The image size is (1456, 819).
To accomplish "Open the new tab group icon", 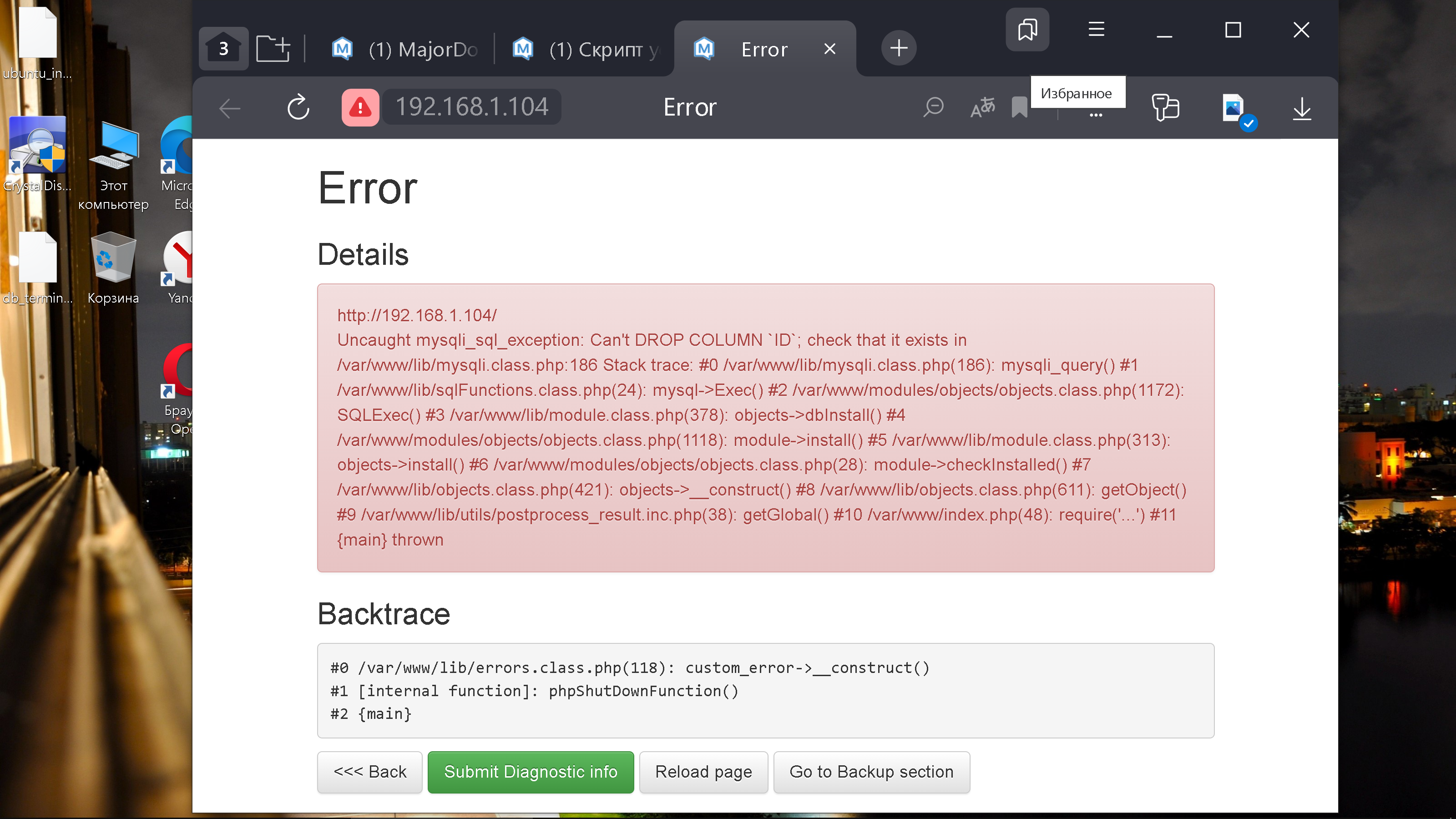I will click(x=273, y=49).
